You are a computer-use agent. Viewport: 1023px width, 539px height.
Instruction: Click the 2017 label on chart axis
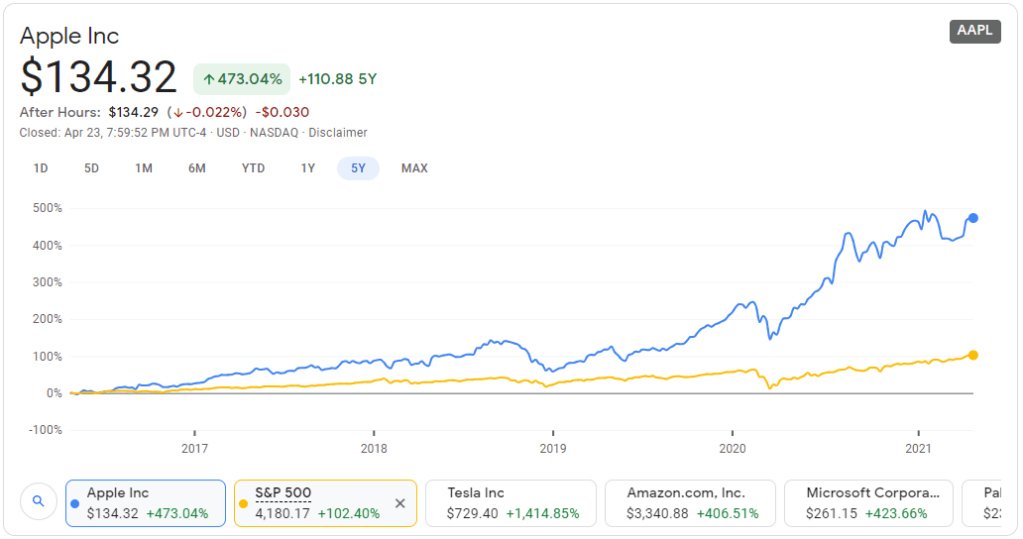coord(194,448)
